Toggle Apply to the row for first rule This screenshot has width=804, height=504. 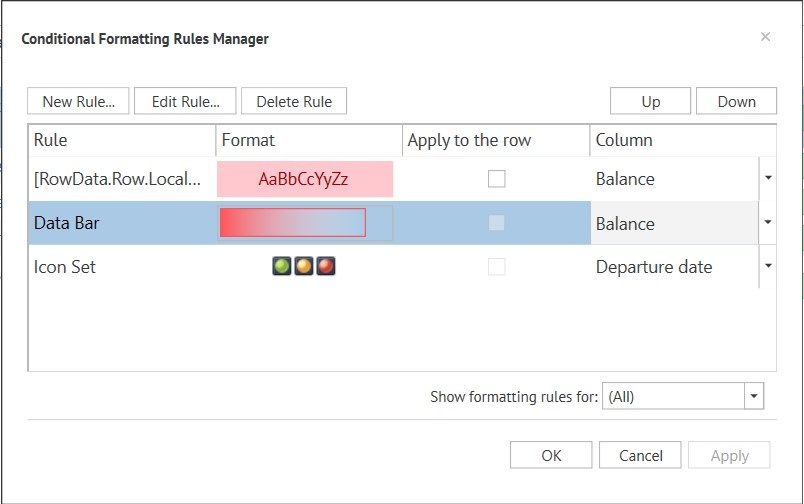point(496,179)
